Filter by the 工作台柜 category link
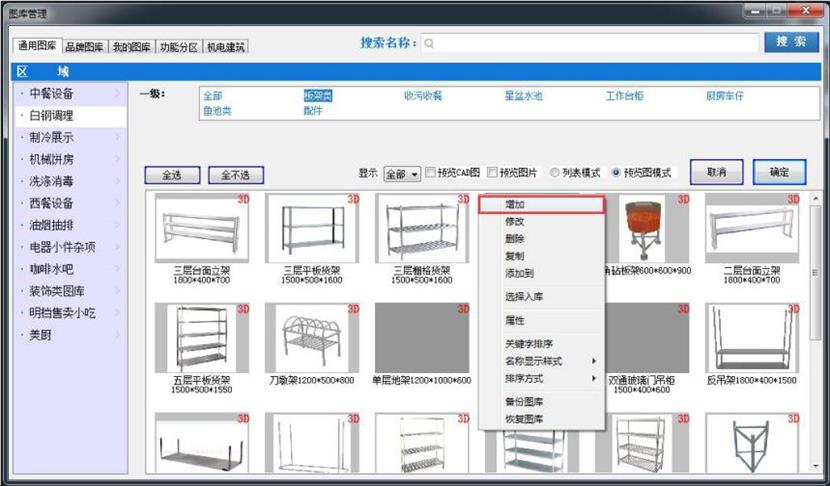The height and width of the screenshot is (486, 830). (x=625, y=96)
